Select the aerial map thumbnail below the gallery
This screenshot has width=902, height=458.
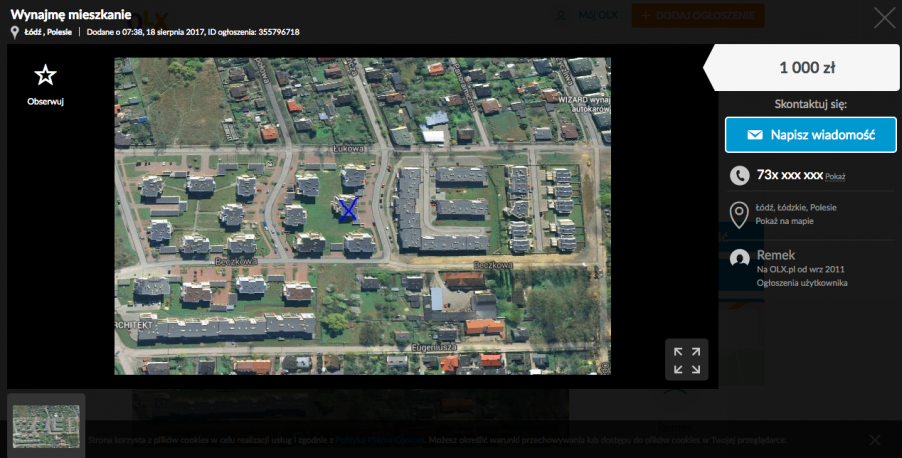(x=46, y=426)
